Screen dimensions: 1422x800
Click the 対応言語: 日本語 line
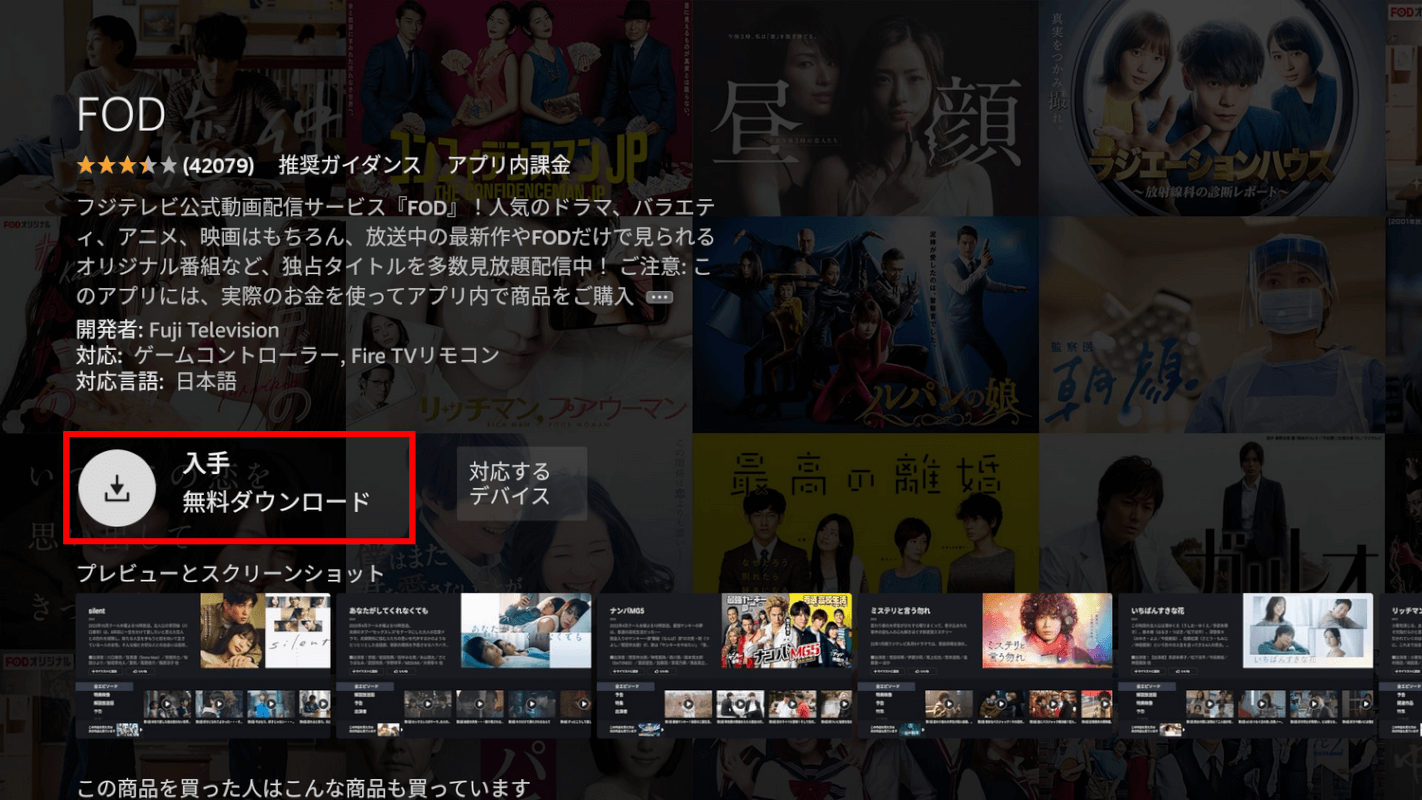click(157, 381)
